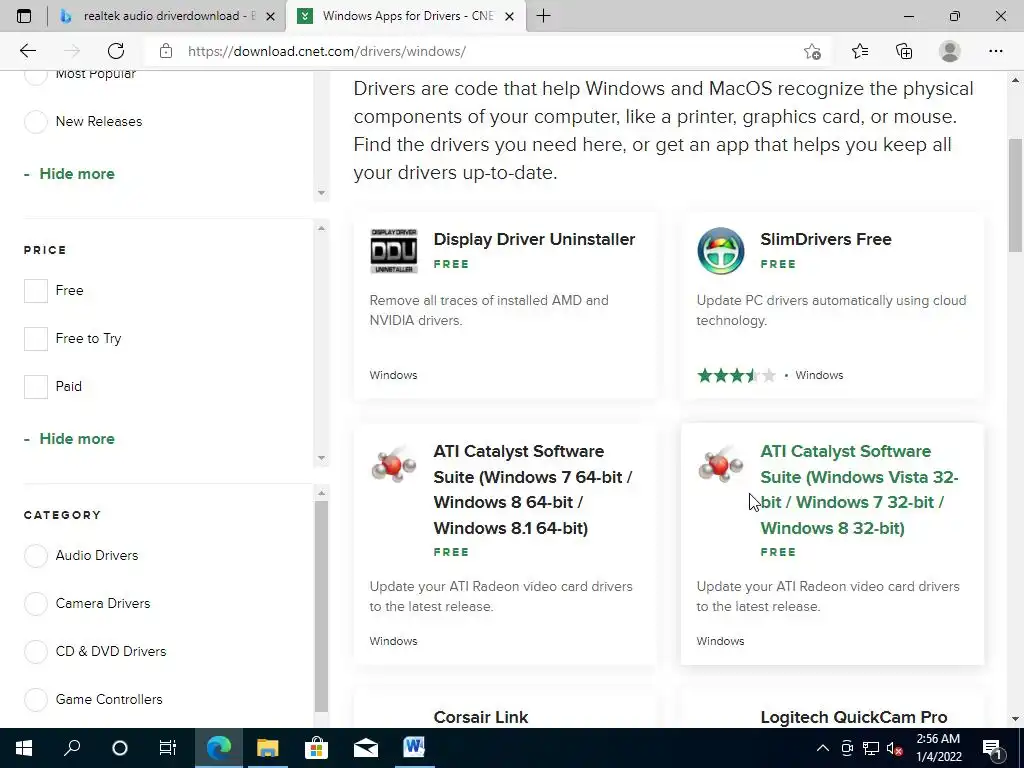Click the padlock site info icon
Image resolution: width=1024 pixels, height=768 pixels.
pos(166,51)
